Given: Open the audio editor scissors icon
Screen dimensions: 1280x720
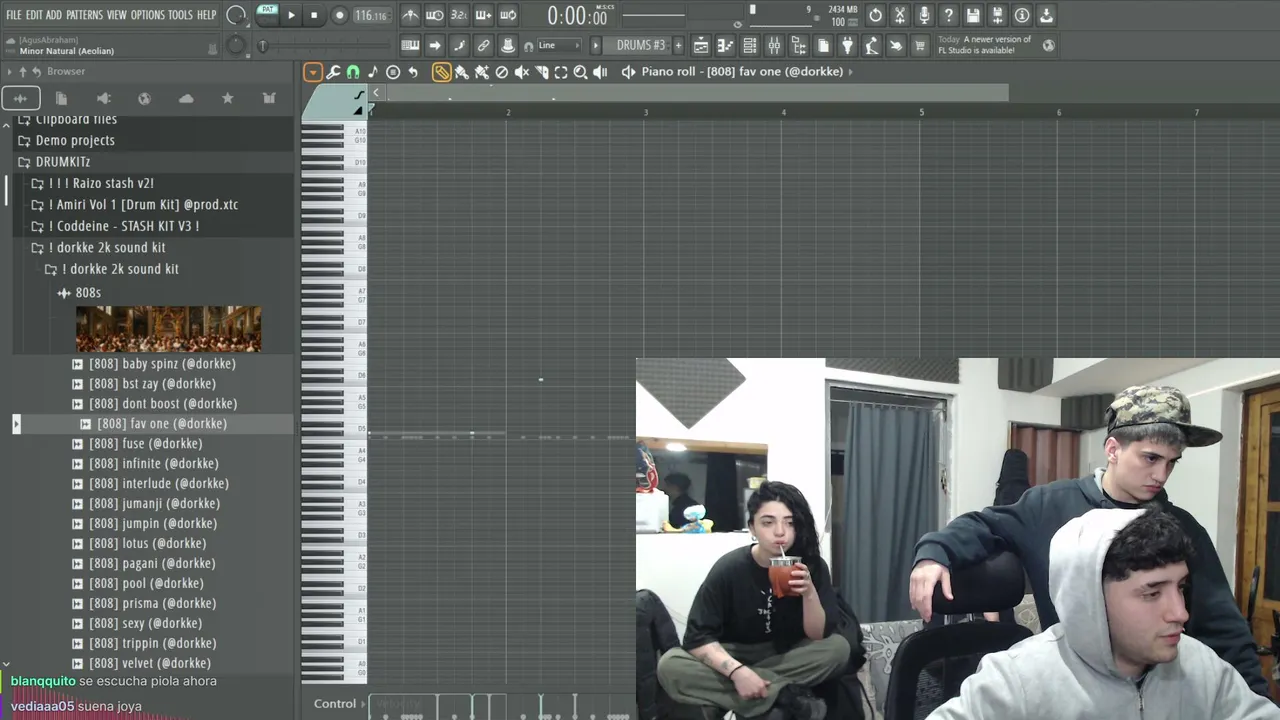Looking at the screenshot, I should (900, 15).
